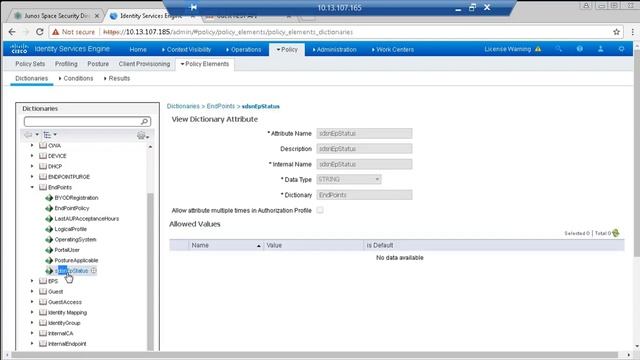640x360 pixels.
Task: Expand the GuestAccess dictionary node
Action: pyautogui.click(x=32, y=302)
